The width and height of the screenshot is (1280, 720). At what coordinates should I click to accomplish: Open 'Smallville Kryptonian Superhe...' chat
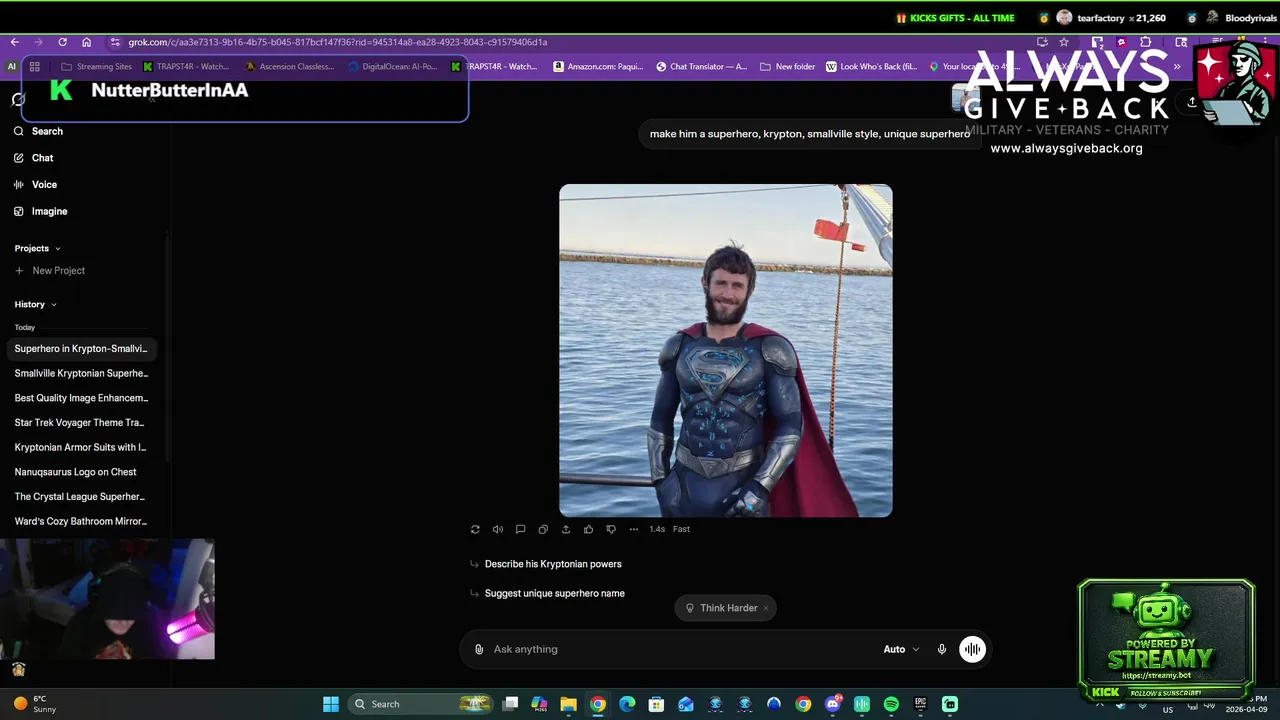point(81,373)
